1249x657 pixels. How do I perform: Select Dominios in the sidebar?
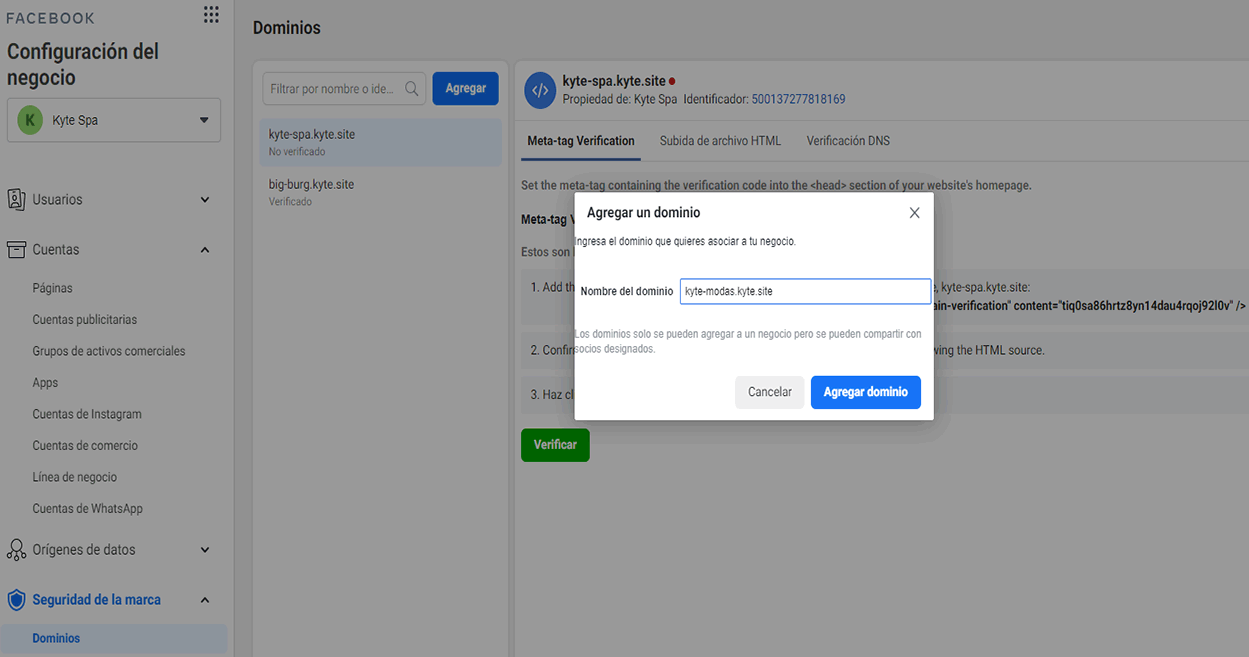tap(114, 638)
